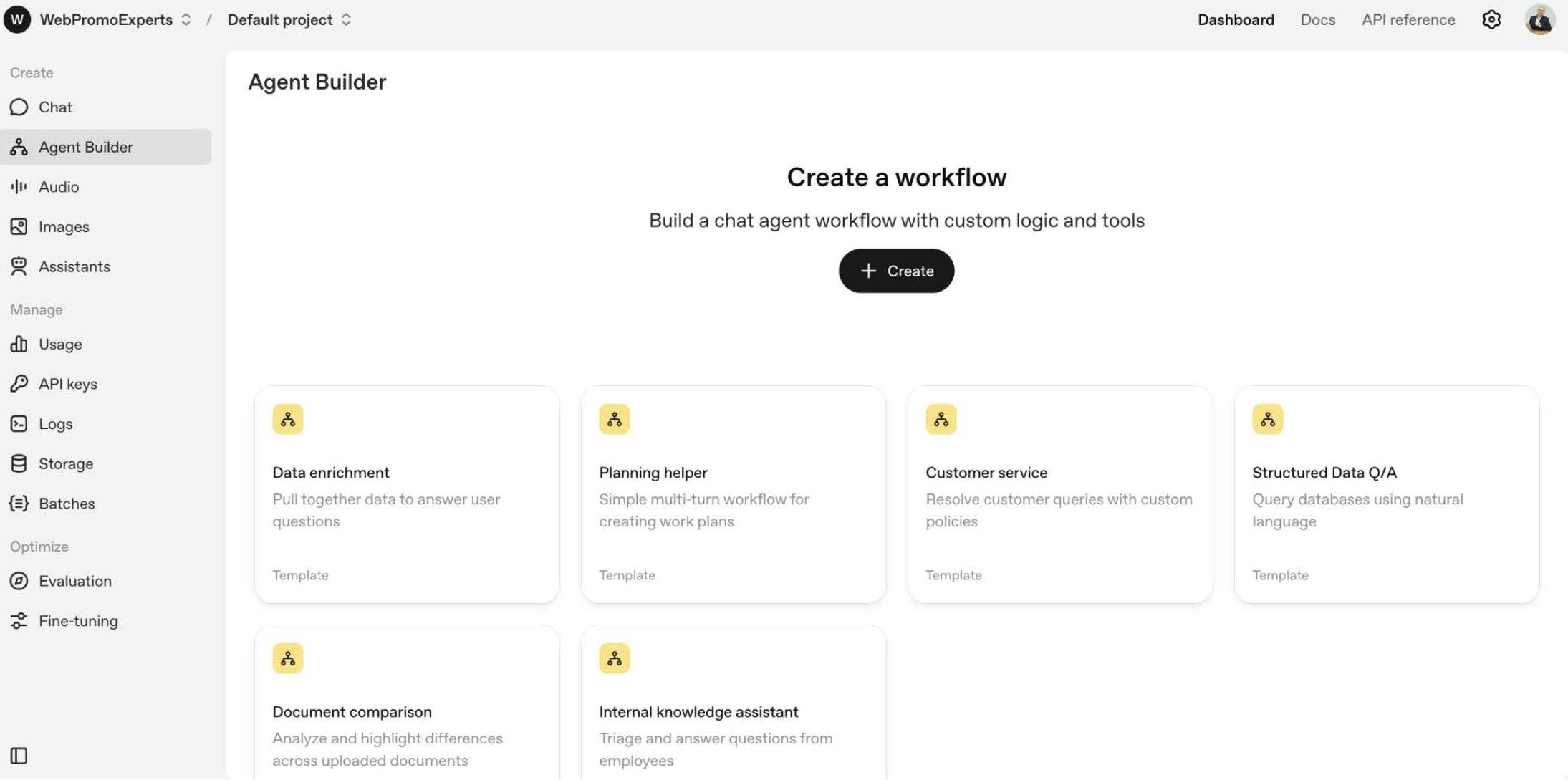1568x780 pixels.
Task: Open the API keys manager
Action: point(68,383)
